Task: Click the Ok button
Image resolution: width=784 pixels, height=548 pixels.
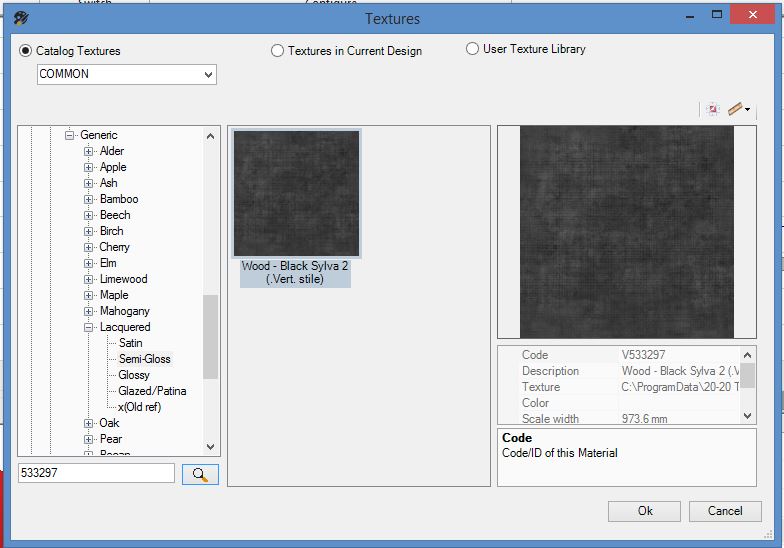Action: (x=645, y=511)
